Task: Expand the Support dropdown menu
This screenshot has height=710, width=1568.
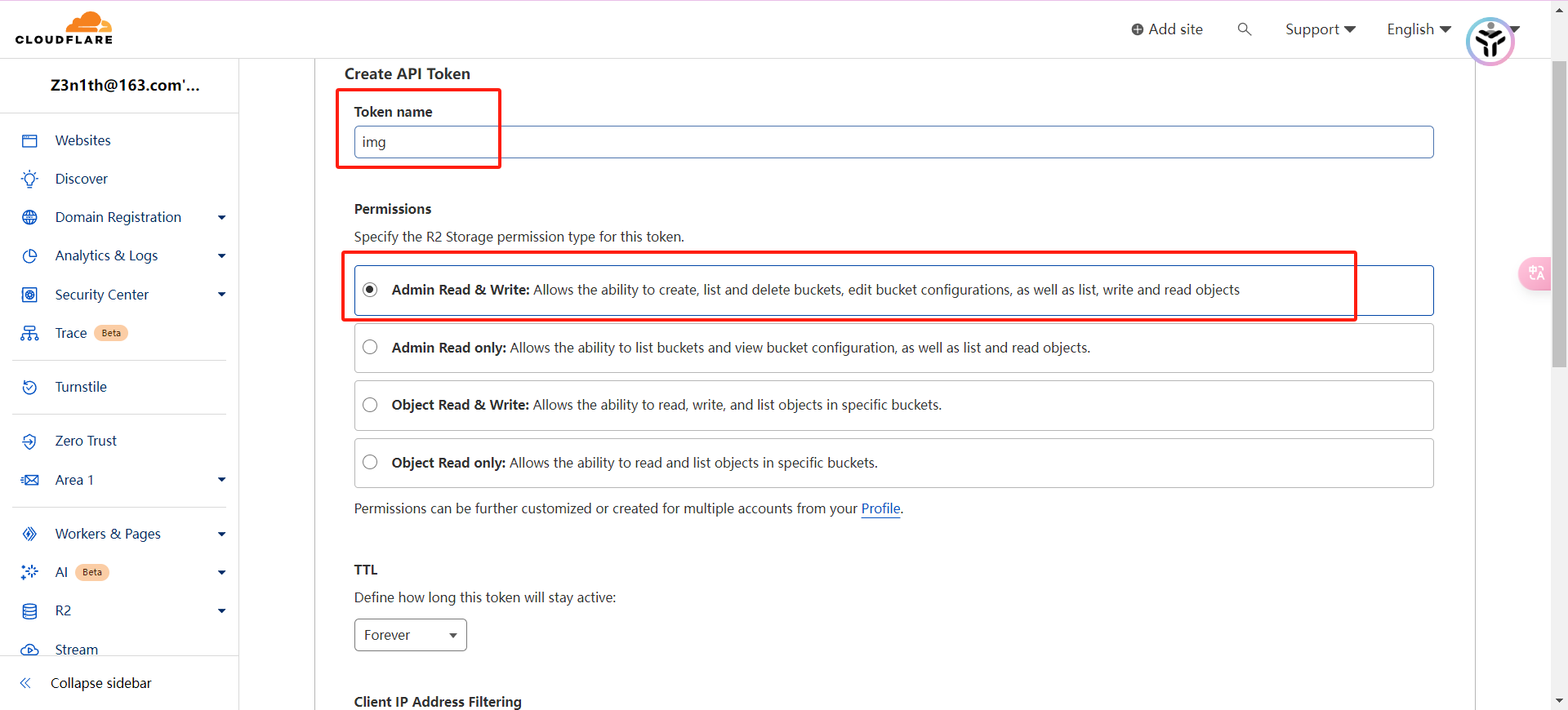Action: tap(1320, 29)
